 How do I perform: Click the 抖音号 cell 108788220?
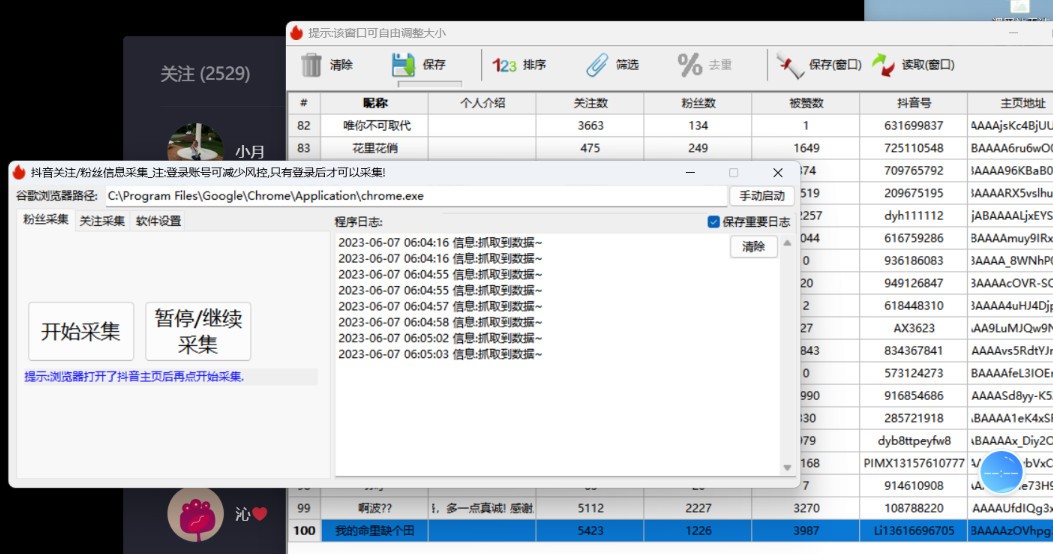[x=913, y=508]
